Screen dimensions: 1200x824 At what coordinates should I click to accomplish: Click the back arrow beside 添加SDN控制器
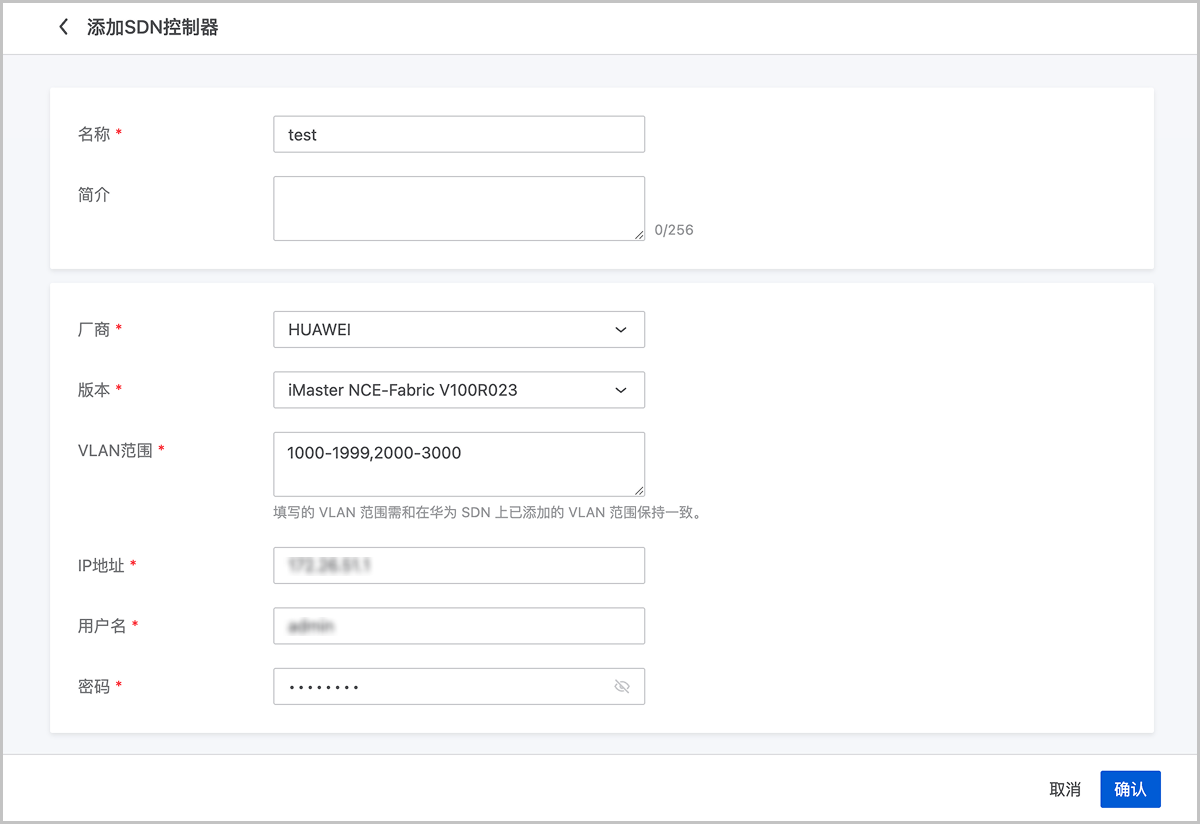tap(64, 27)
